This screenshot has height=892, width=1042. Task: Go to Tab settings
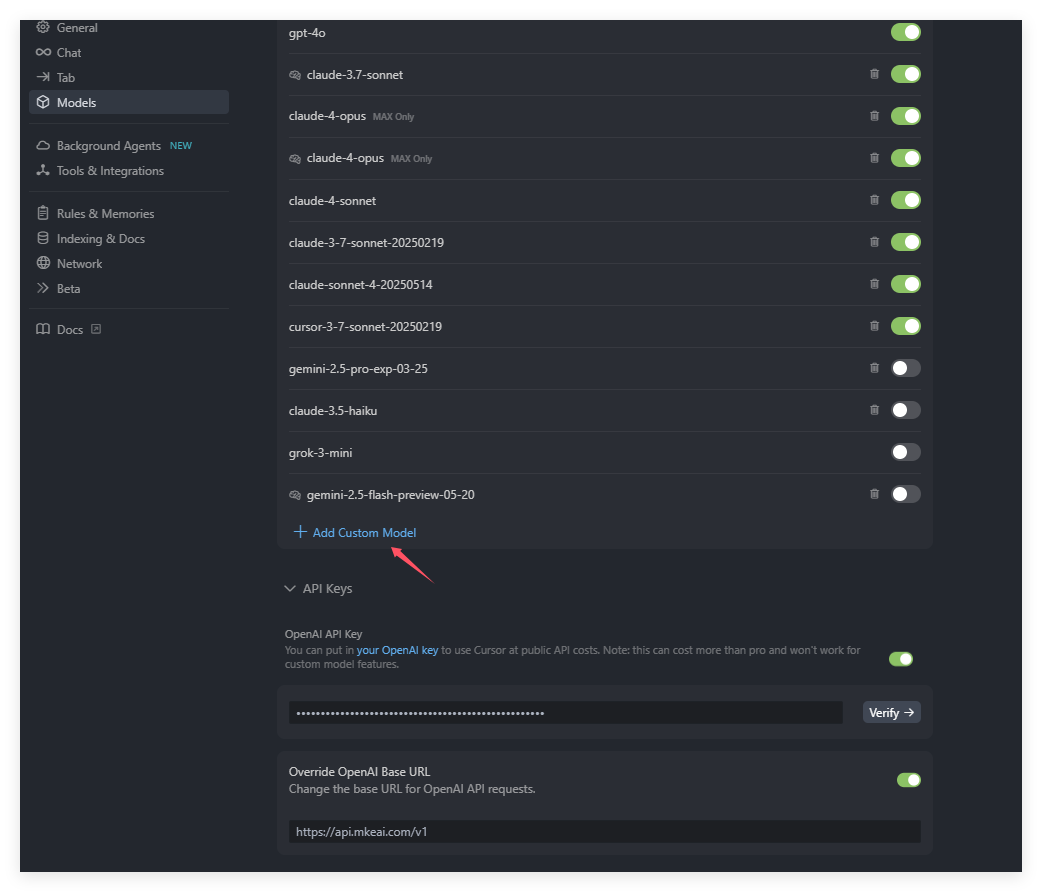click(66, 78)
